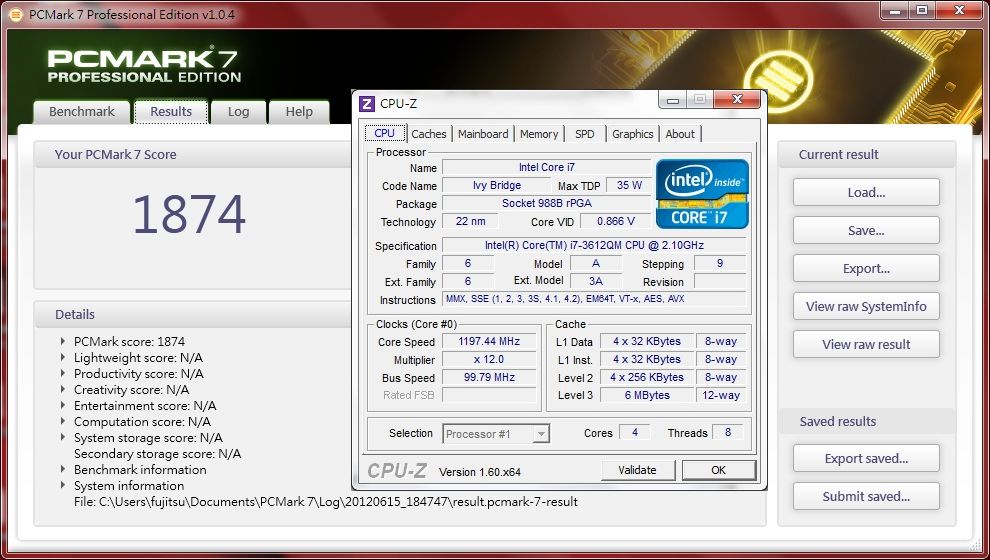Click the Export saved... button

coord(866,458)
